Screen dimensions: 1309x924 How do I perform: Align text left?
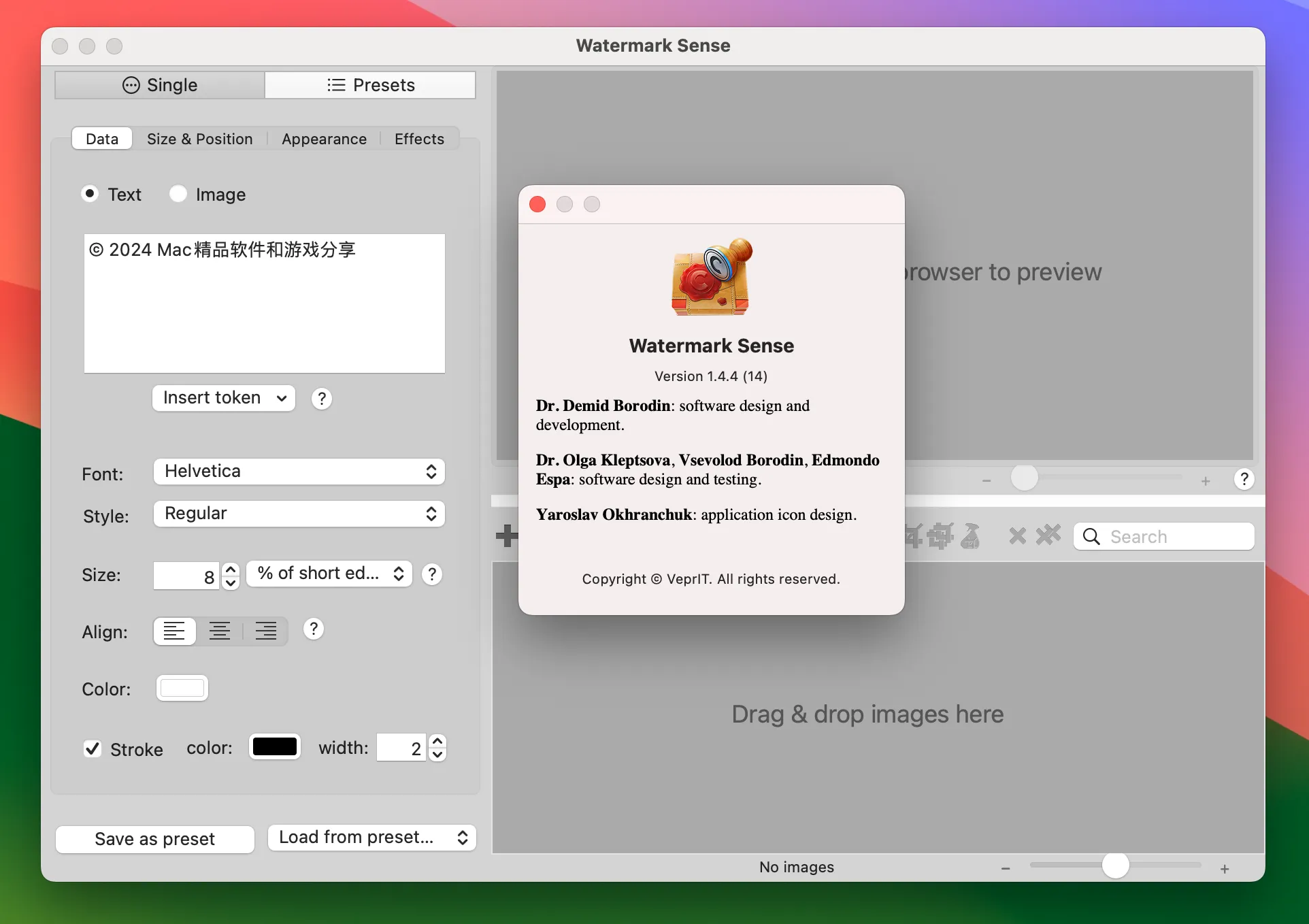click(x=175, y=631)
